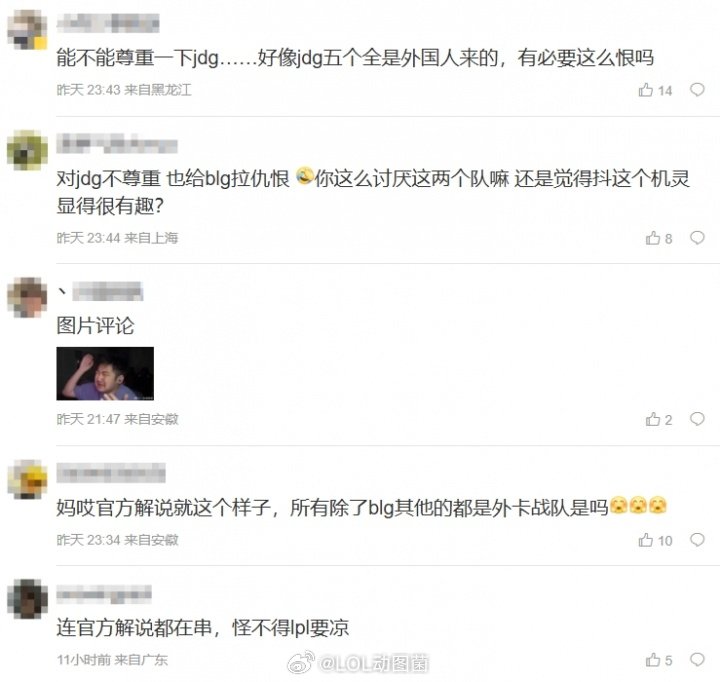Screen dimensions: 720x682
Task: Reply to the 图片评论 comment
Action: click(x=697, y=418)
